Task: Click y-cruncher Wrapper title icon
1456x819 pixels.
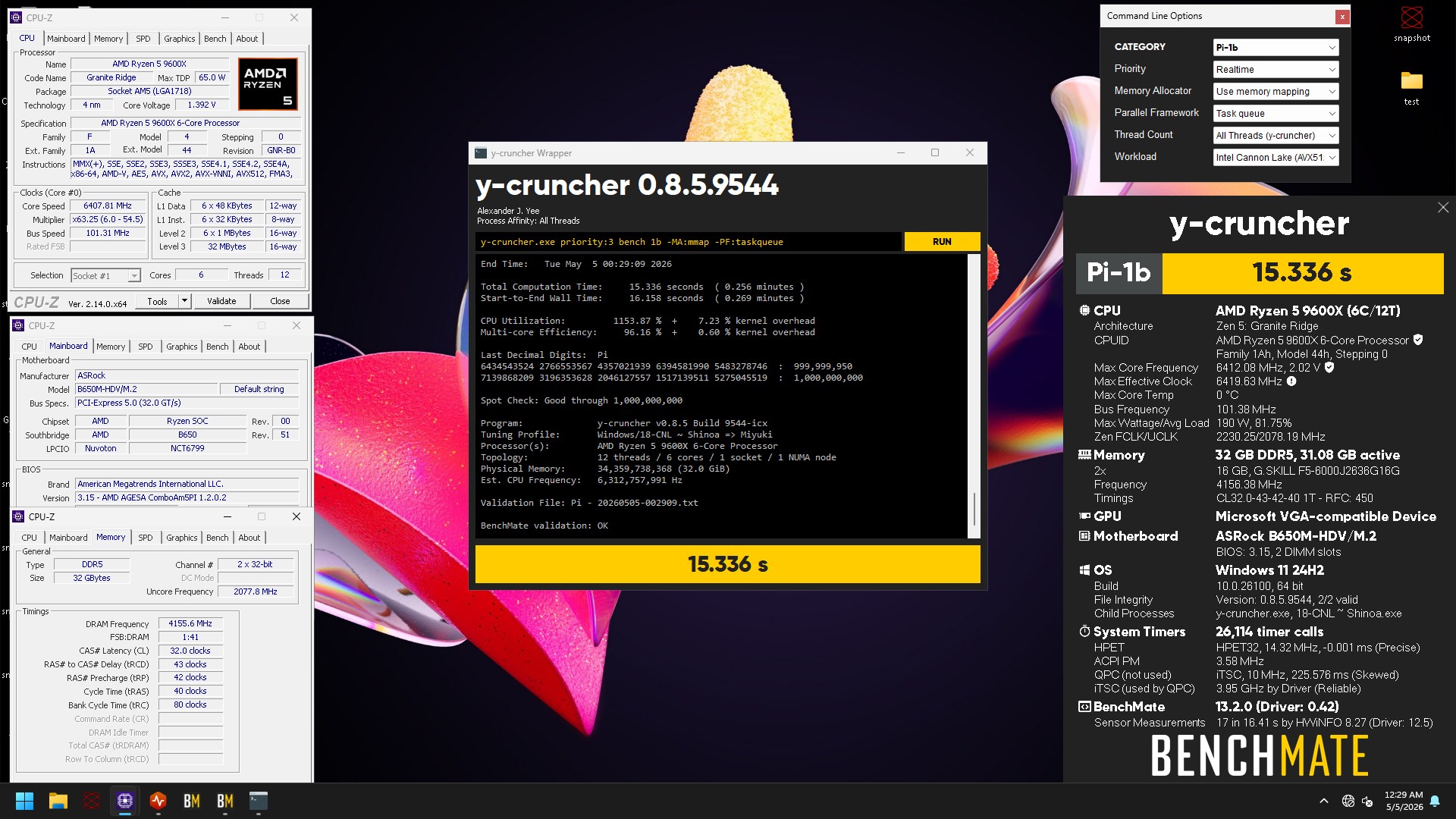Action: pos(481,153)
